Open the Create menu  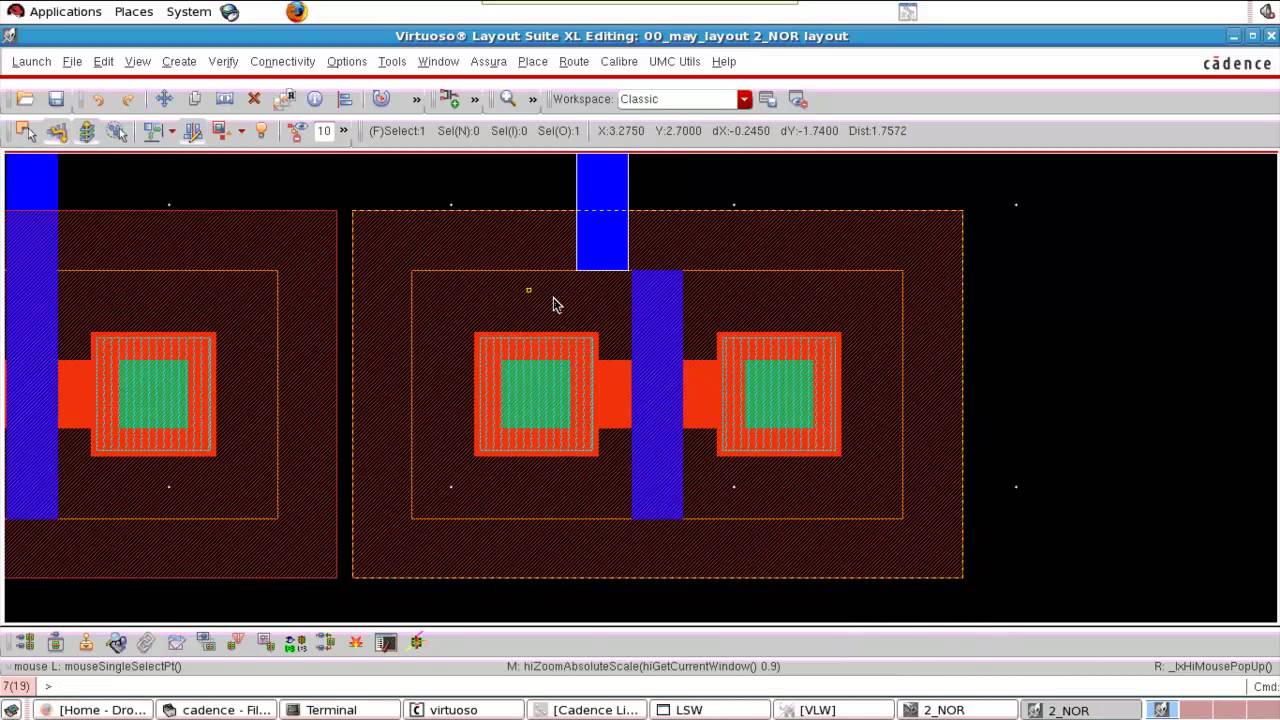pos(179,61)
